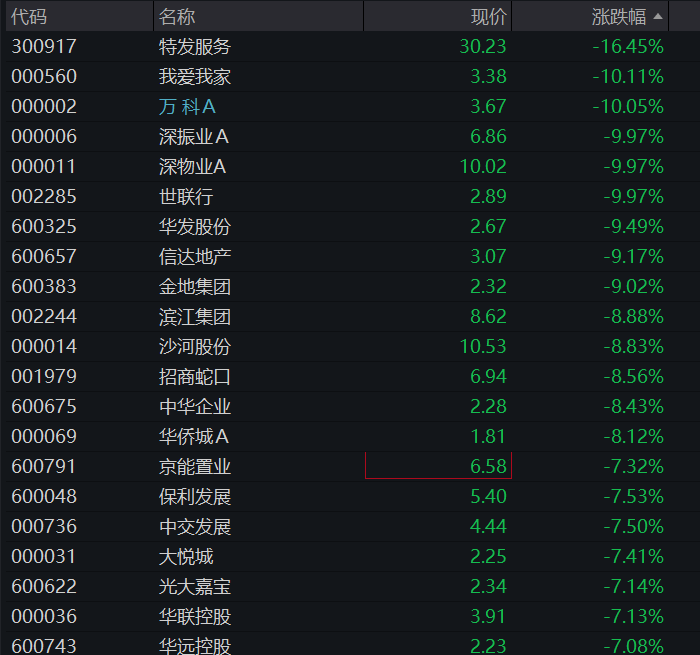Click the boxed price cell 6.58
This screenshot has width=700, height=655.
[438, 466]
